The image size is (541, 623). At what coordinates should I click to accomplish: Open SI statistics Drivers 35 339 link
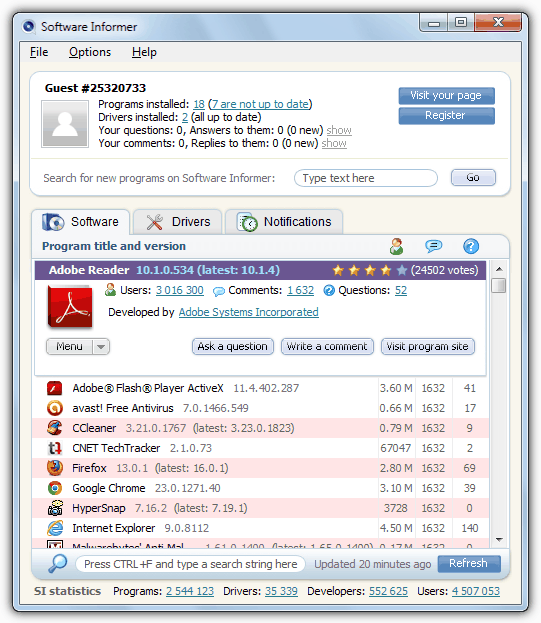[281, 591]
